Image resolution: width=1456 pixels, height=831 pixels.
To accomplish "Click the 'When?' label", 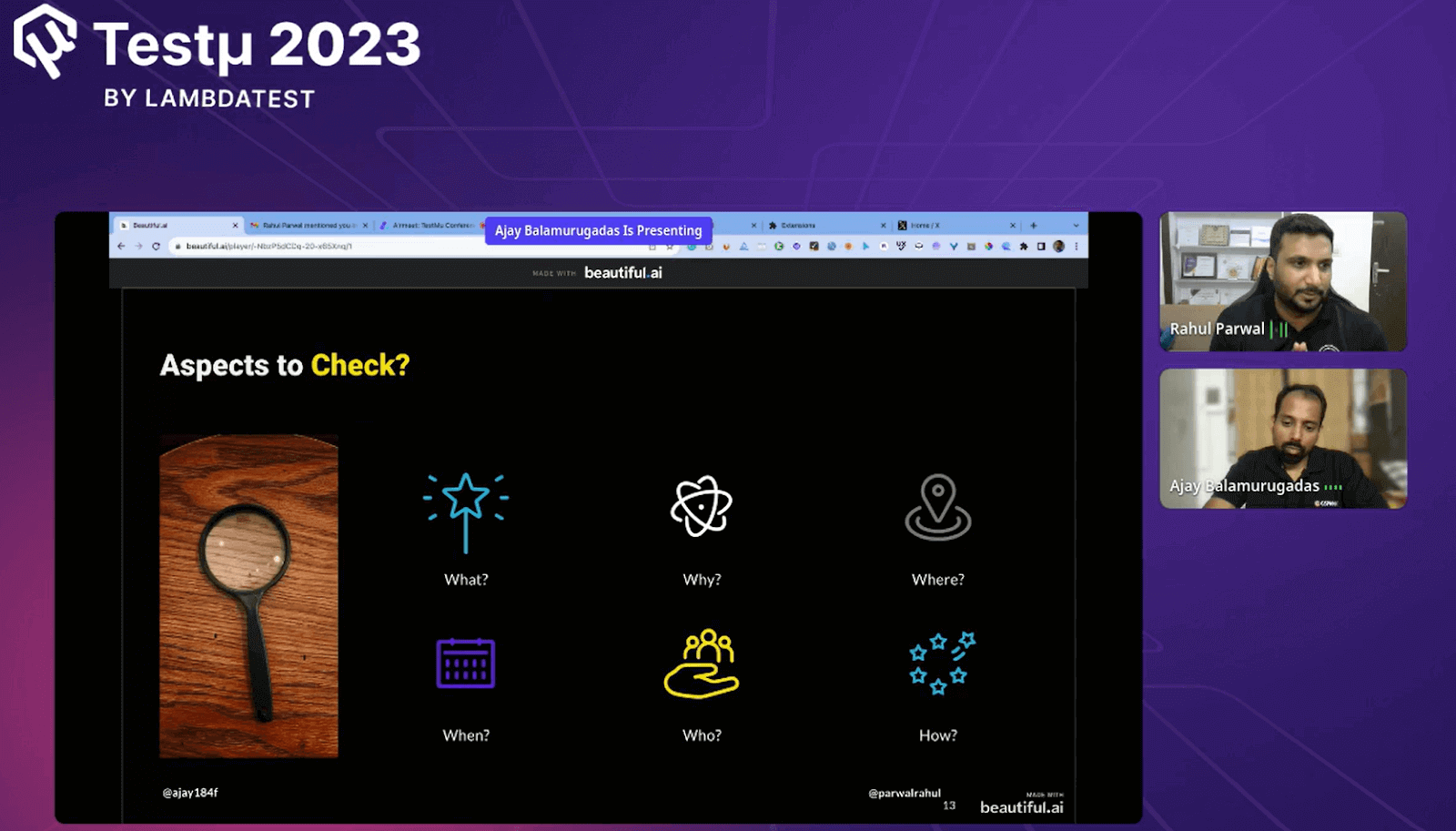I will (466, 735).
